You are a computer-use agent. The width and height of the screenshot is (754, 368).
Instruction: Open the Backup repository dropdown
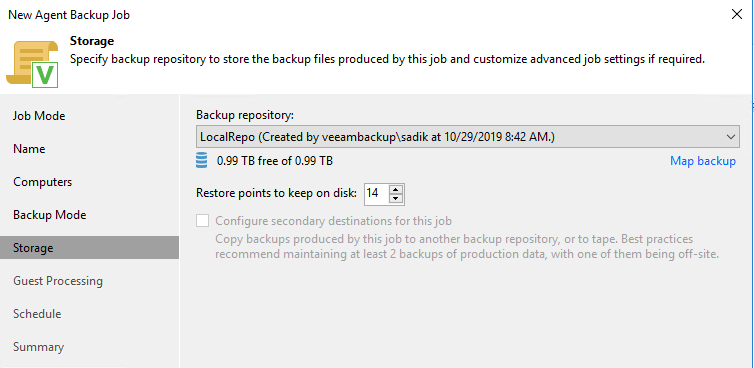click(467, 137)
